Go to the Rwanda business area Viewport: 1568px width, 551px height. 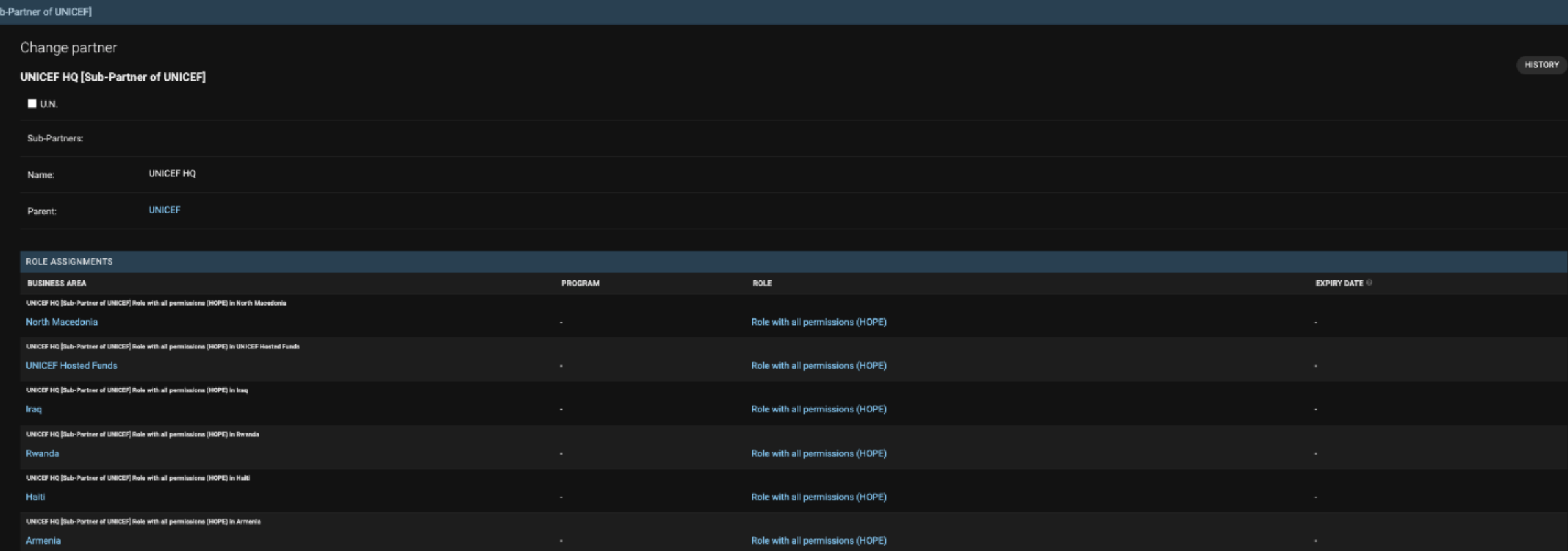[x=42, y=453]
